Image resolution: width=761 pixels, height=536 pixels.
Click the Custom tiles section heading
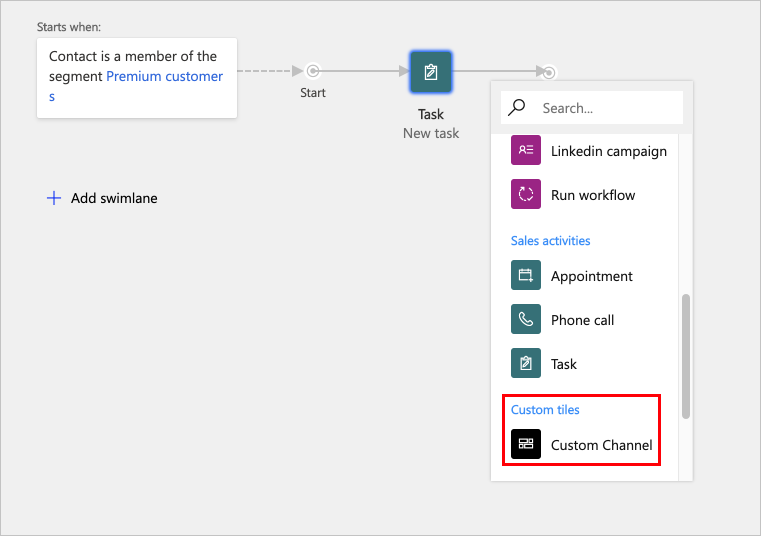coord(545,410)
